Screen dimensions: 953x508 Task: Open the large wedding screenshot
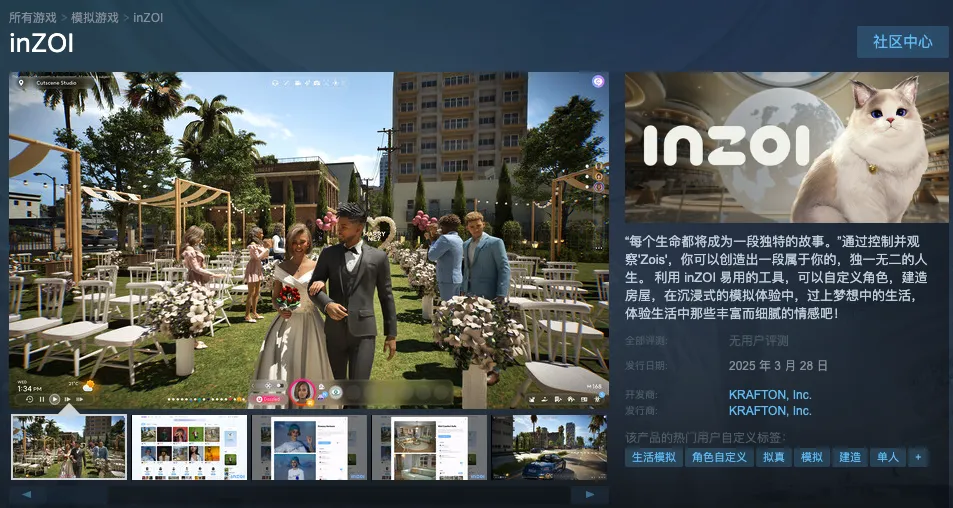click(x=309, y=240)
